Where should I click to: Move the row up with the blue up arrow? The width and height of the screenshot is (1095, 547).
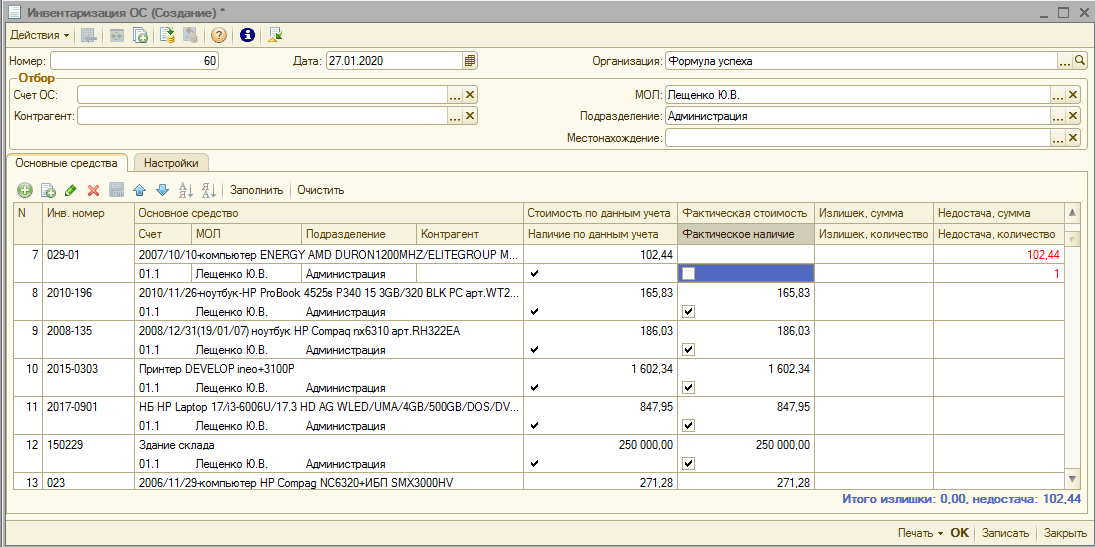[x=139, y=190]
